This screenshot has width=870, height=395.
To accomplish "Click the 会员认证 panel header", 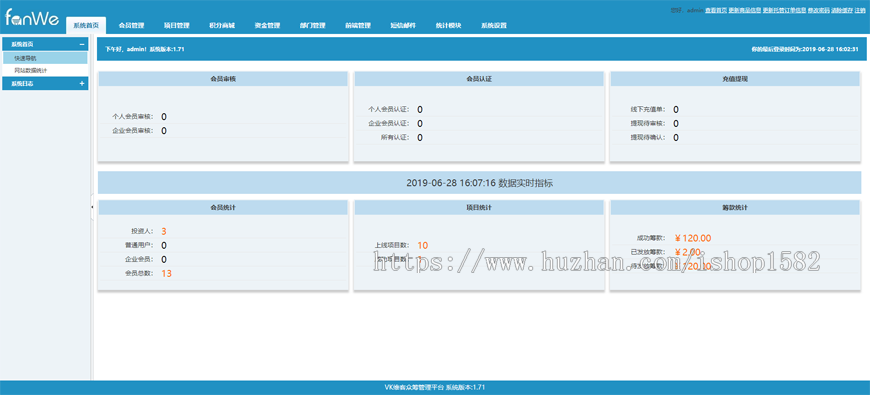I will 479,79.
